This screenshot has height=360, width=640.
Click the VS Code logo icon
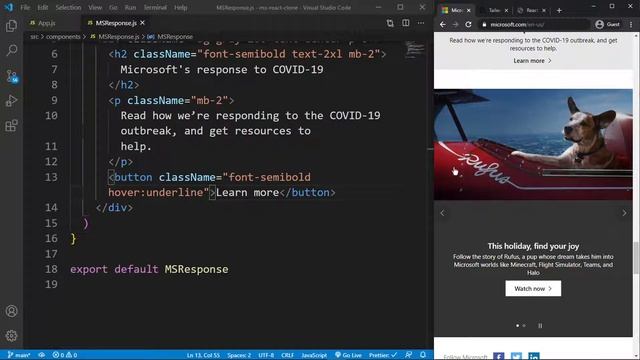(x=9, y=7)
